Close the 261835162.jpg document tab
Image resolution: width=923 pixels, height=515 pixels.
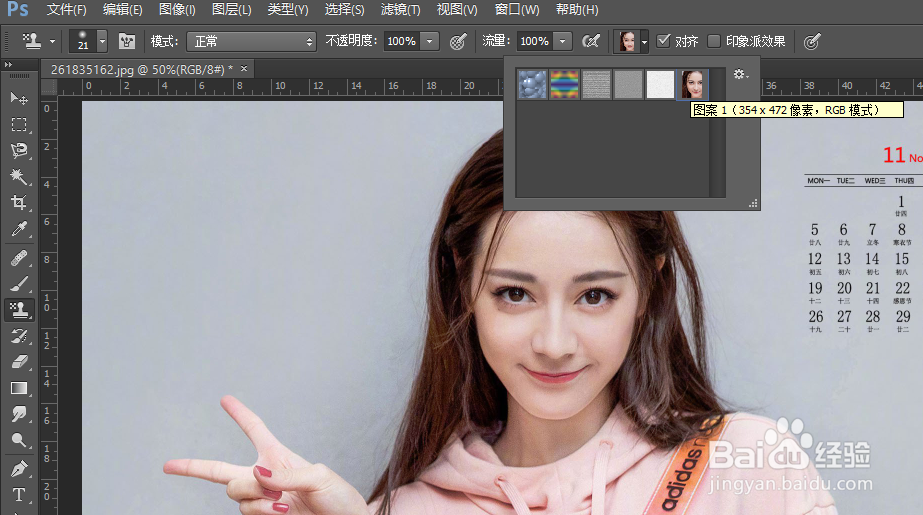click(244, 68)
